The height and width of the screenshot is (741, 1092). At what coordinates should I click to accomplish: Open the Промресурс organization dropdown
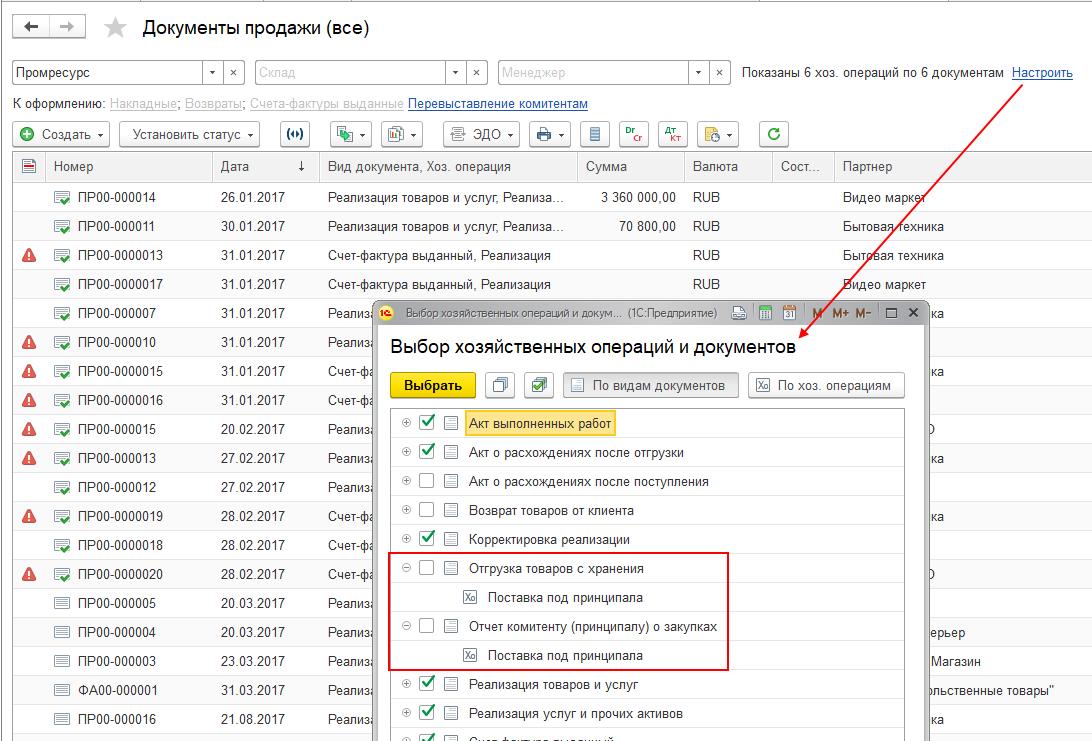tap(212, 72)
